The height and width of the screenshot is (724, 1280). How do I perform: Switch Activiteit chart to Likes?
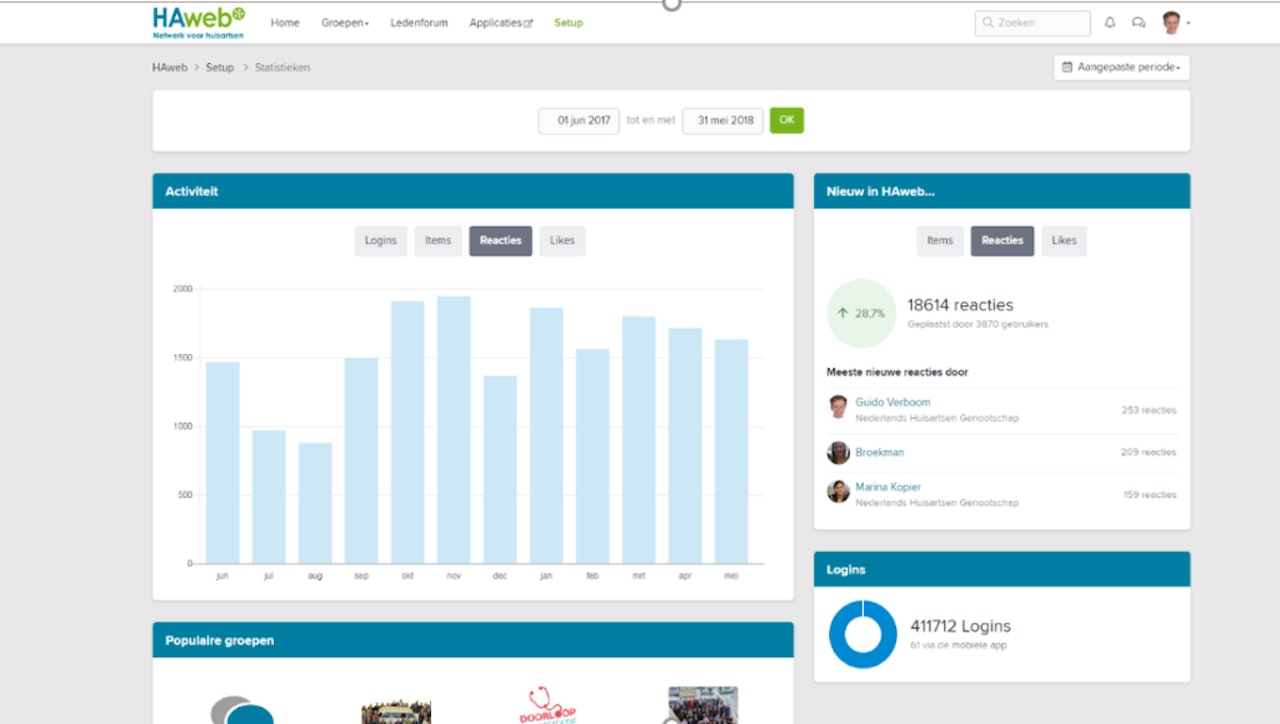click(562, 241)
